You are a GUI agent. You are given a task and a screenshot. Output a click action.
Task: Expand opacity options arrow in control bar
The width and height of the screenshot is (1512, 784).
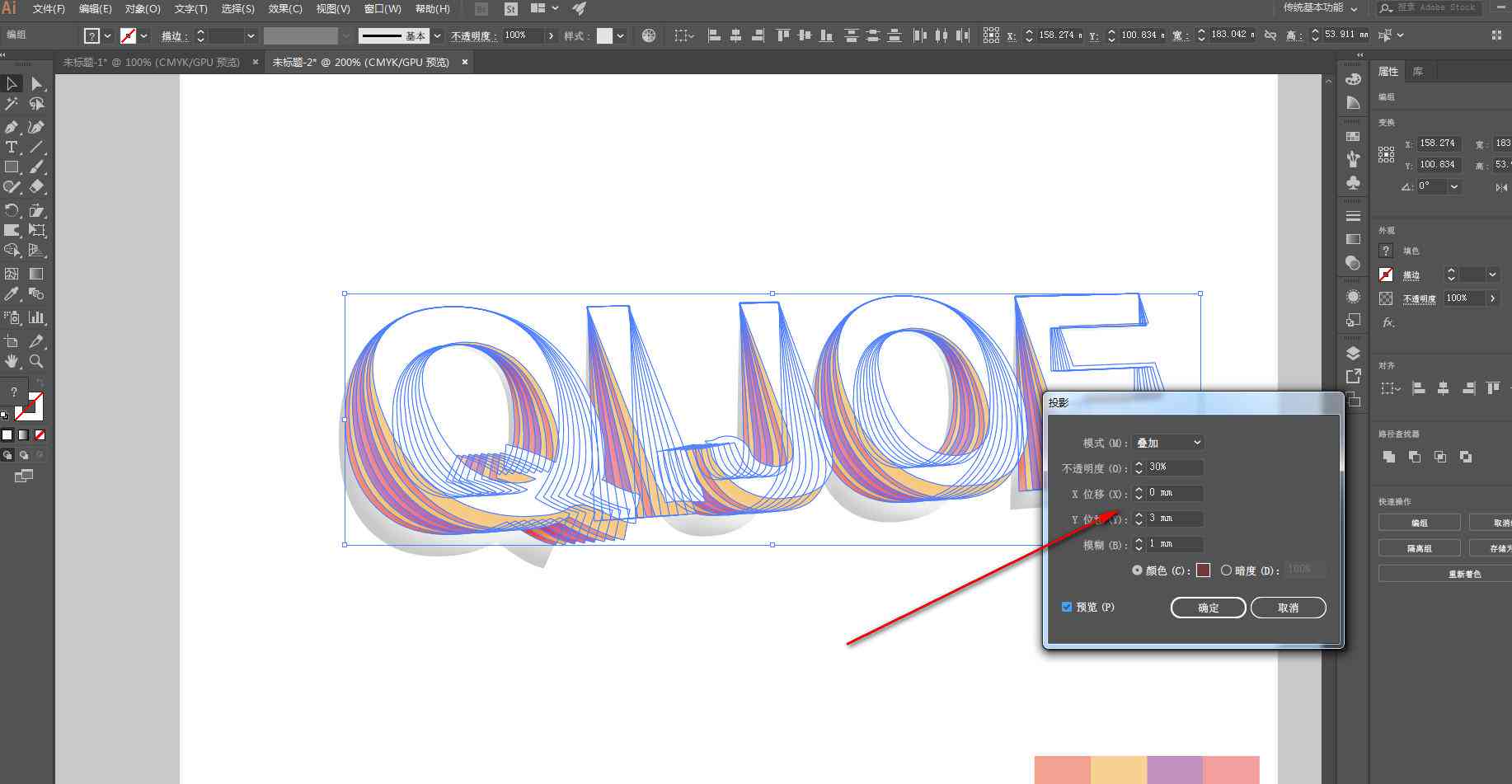point(551,35)
